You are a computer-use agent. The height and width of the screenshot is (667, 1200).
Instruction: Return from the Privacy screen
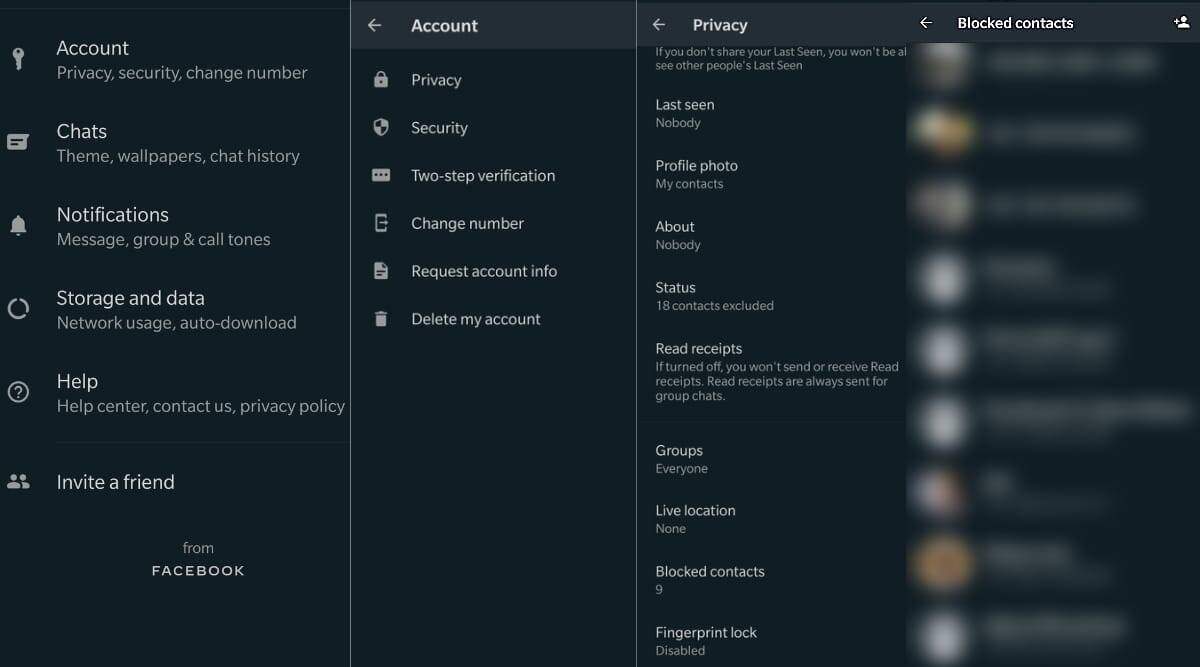[659, 25]
